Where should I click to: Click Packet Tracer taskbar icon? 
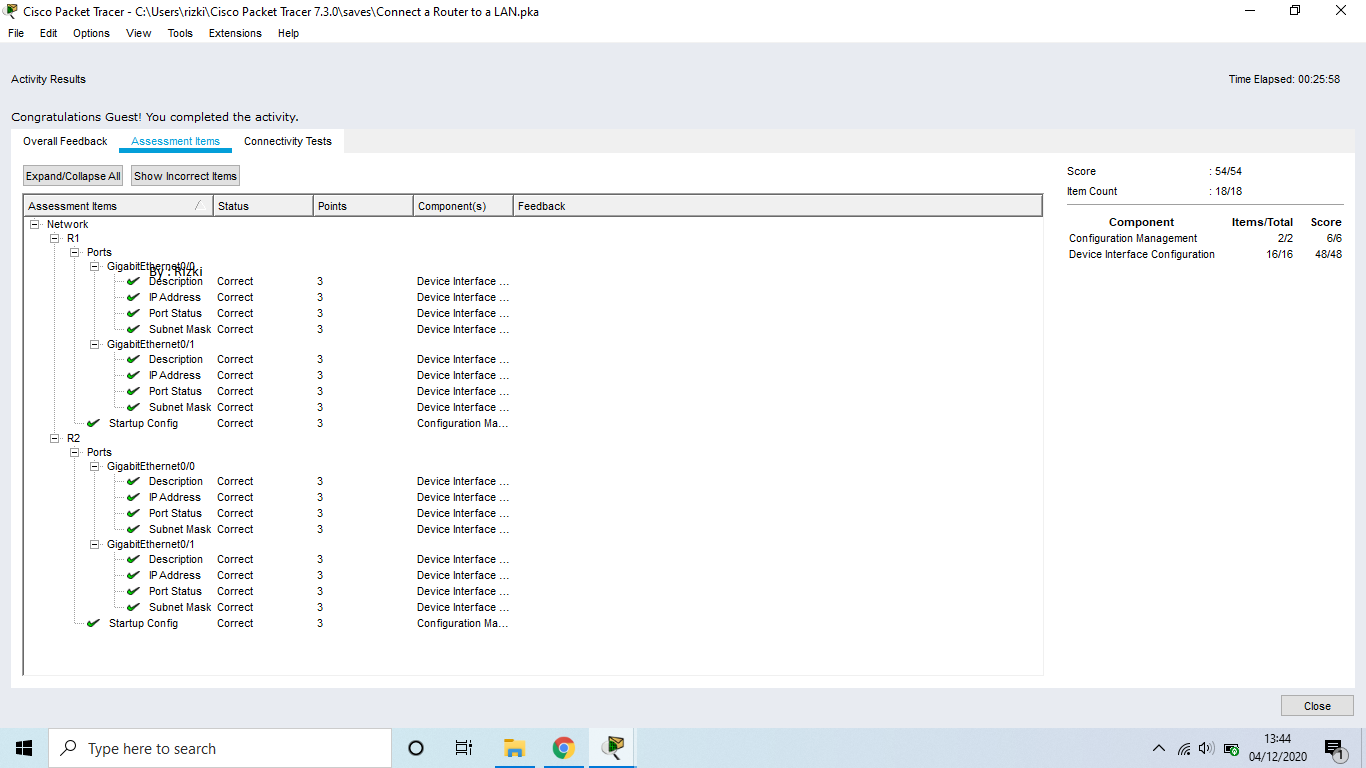(x=612, y=748)
